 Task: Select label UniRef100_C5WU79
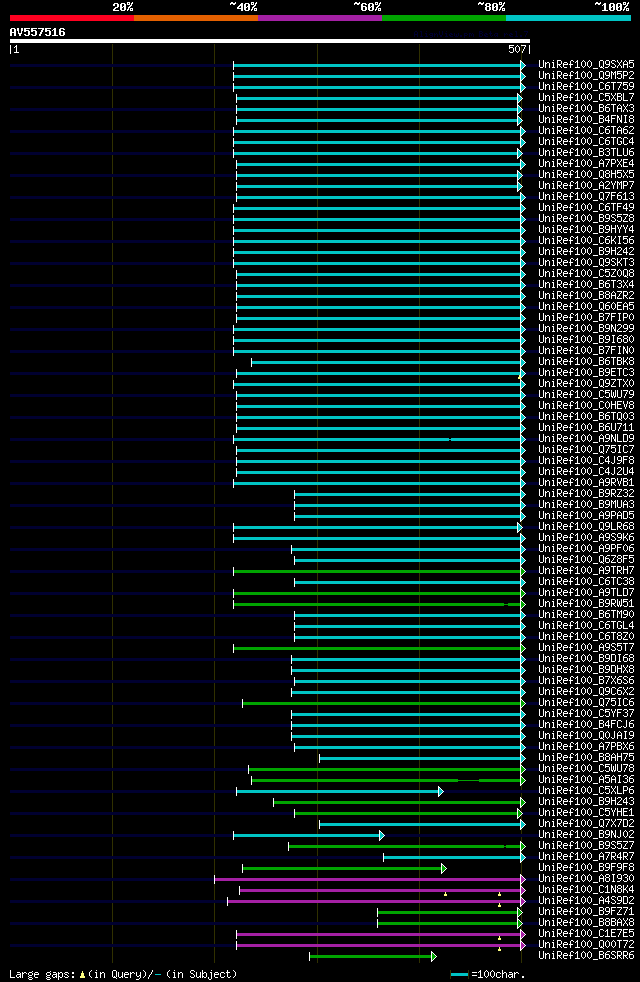586,395
